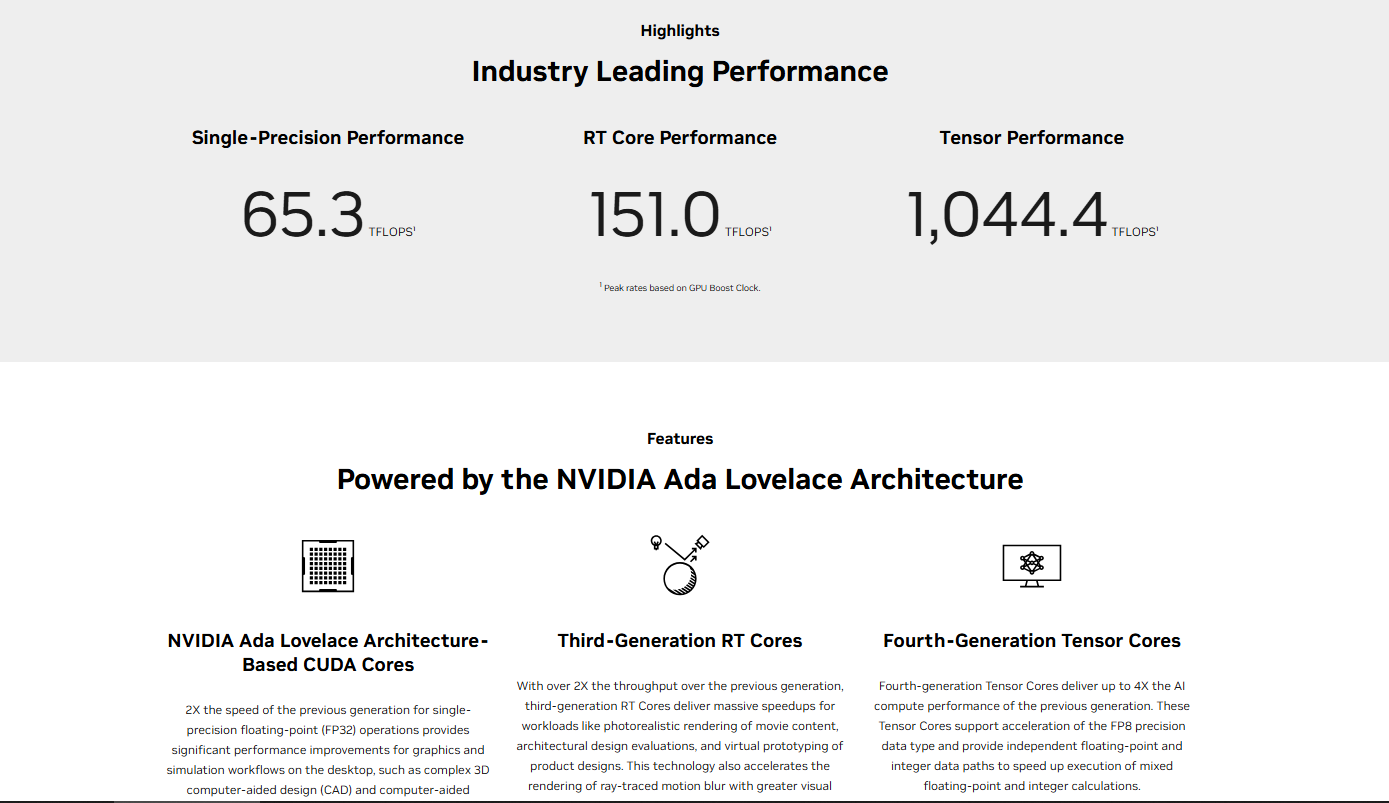Click TFLOPS unit next to 151.0

pos(748,232)
